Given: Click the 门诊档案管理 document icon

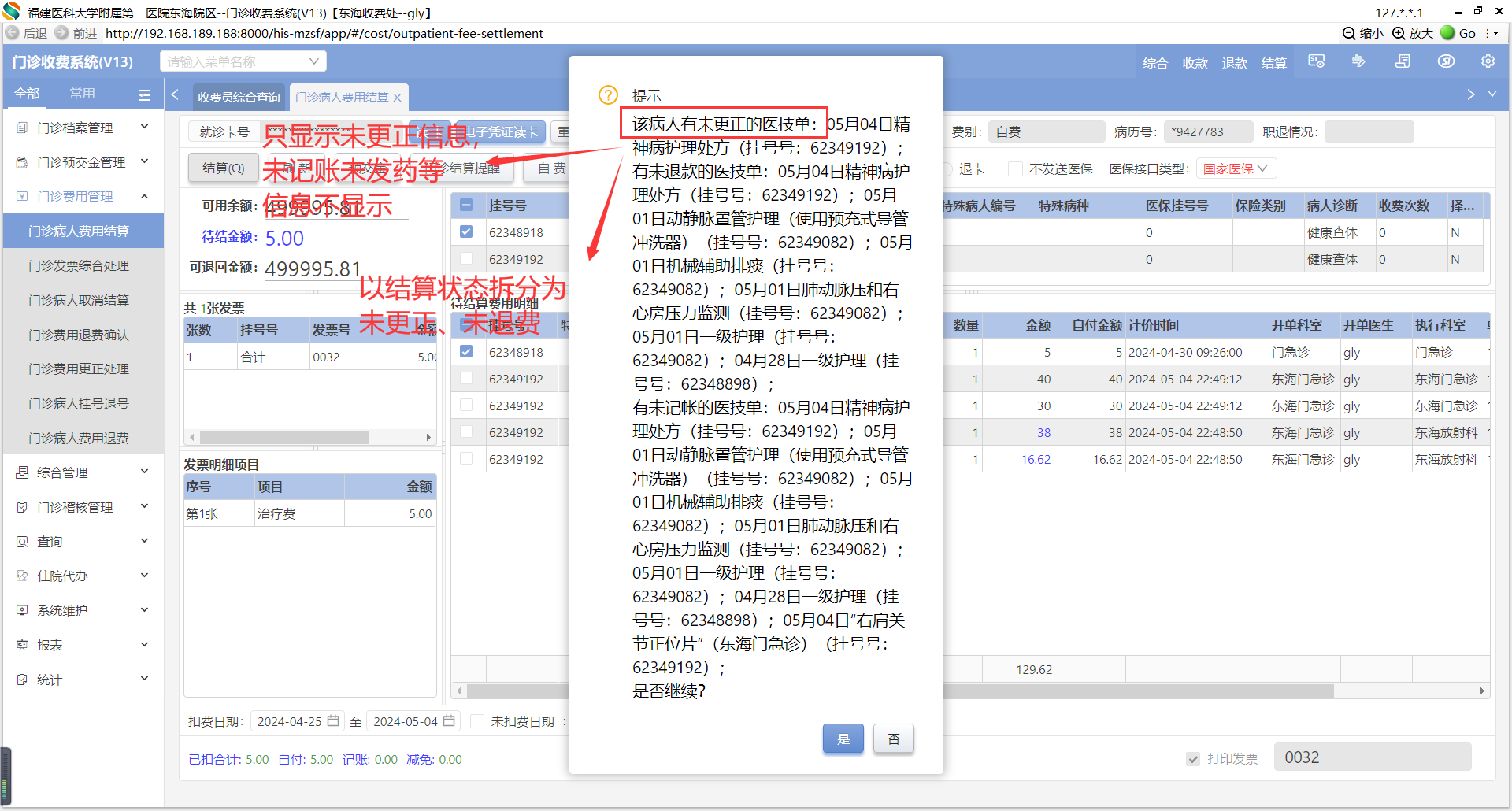Looking at the screenshot, I should 22,128.
